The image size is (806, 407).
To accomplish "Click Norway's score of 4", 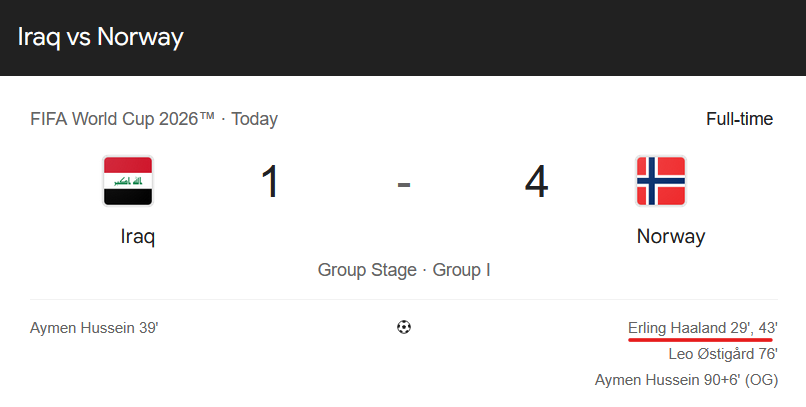I will click(x=536, y=181).
